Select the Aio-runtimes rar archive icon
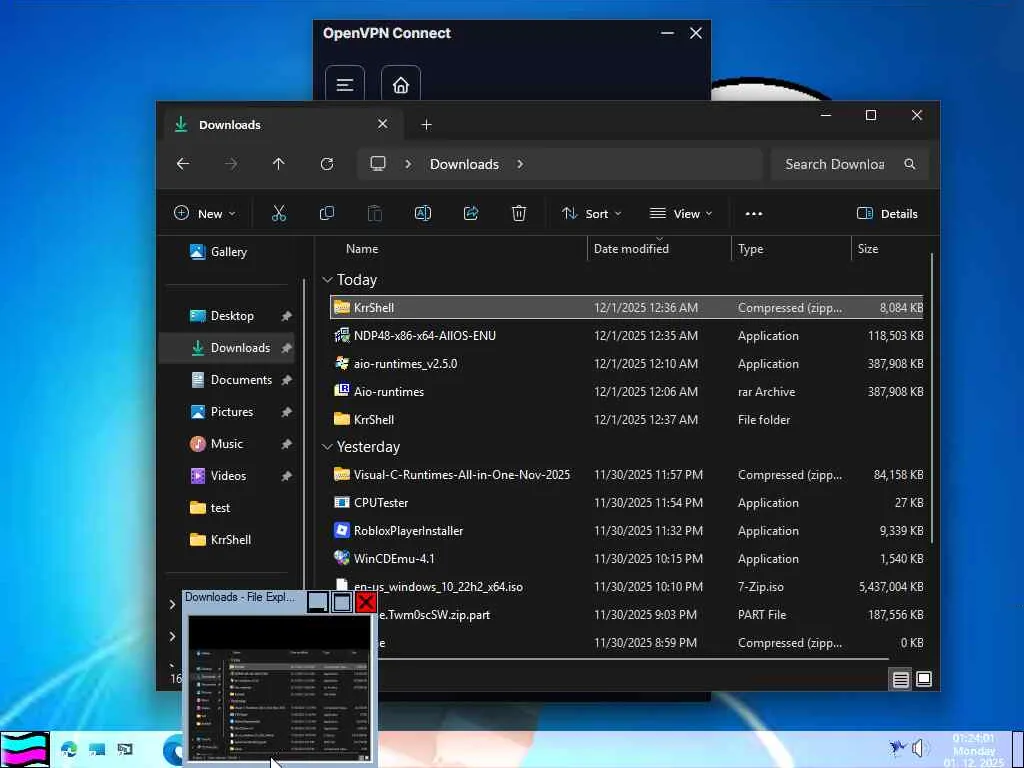Screen dimensions: 1024x768 click(x=342, y=391)
